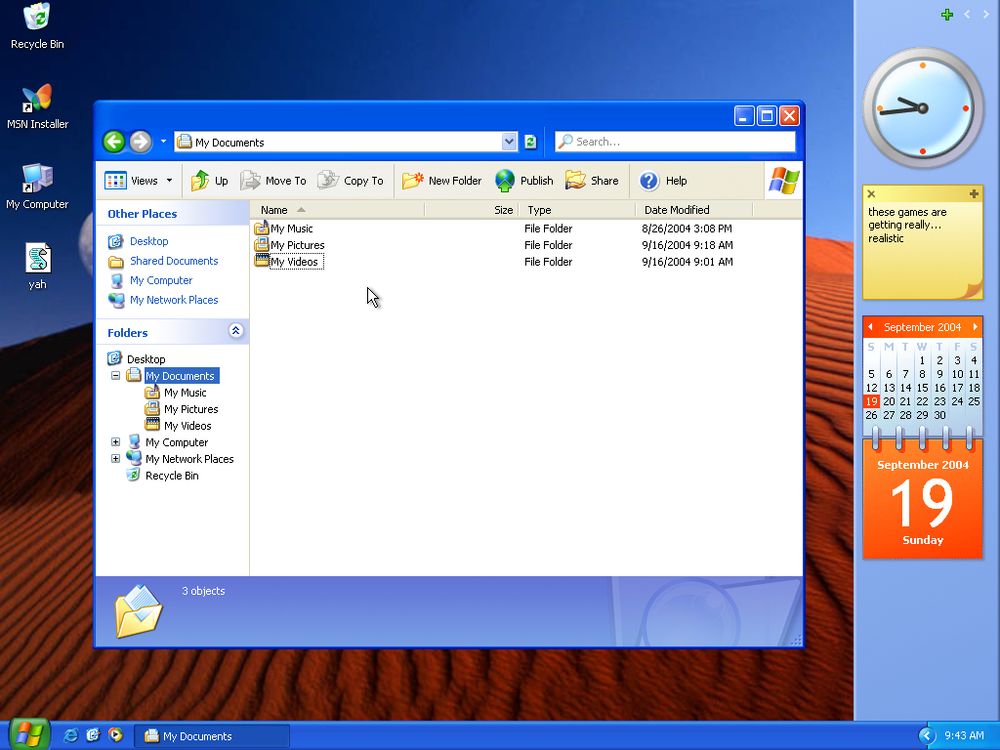Viewport: 1000px width, 750px height.
Task: Go to next month in calendar gadget
Action: [x=975, y=327]
